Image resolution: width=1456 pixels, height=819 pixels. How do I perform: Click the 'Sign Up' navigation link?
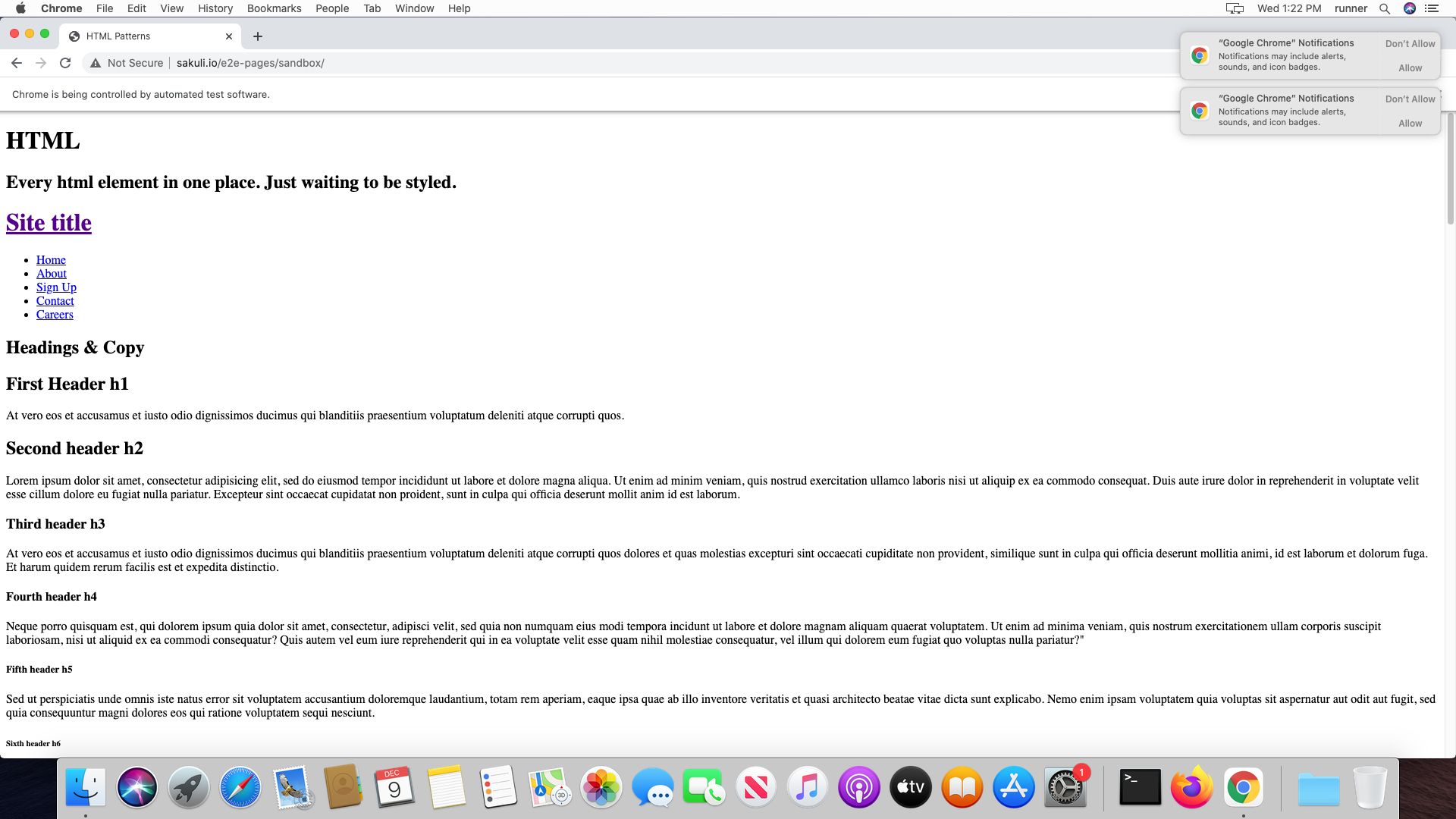pyautogui.click(x=56, y=287)
